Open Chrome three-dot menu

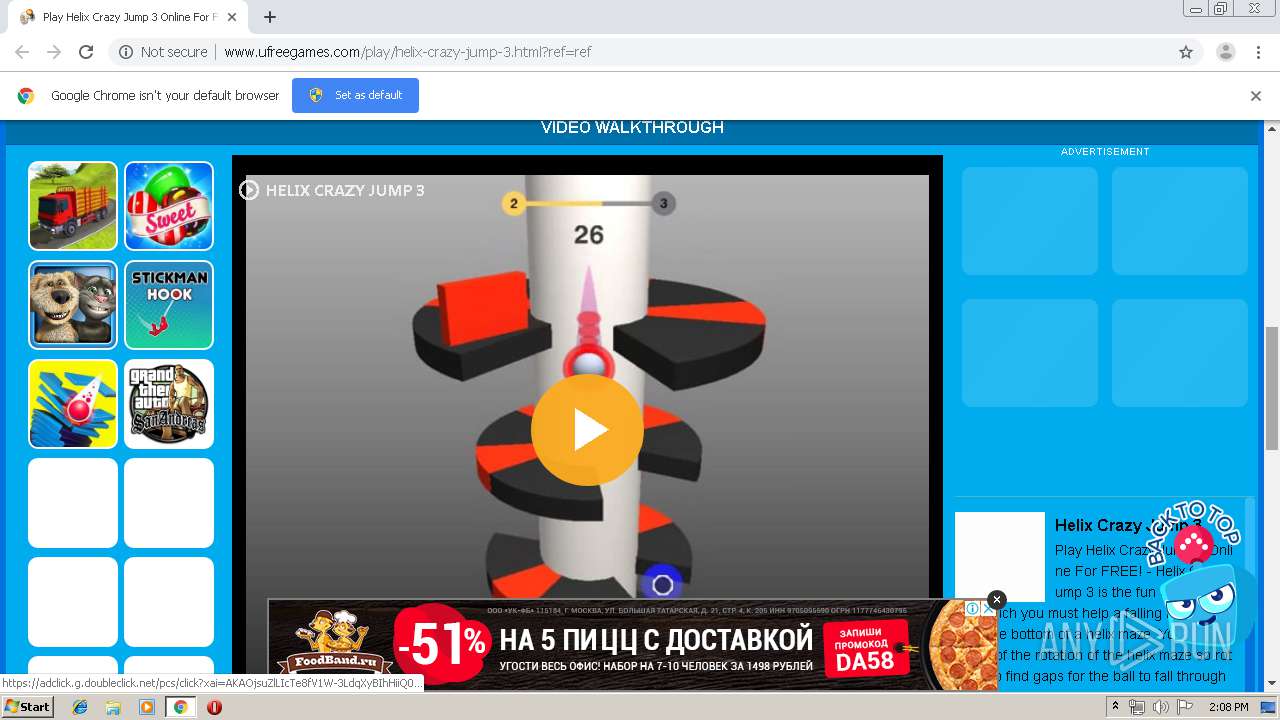(x=1258, y=52)
